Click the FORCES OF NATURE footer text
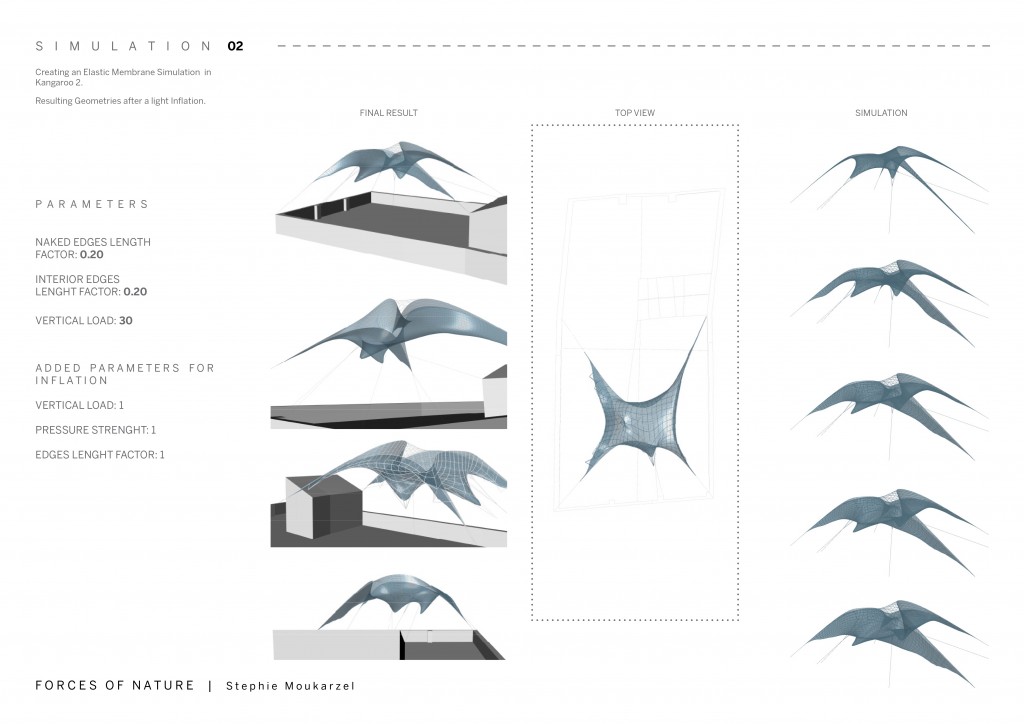Image resolution: width=1024 pixels, height=724 pixels. point(115,686)
